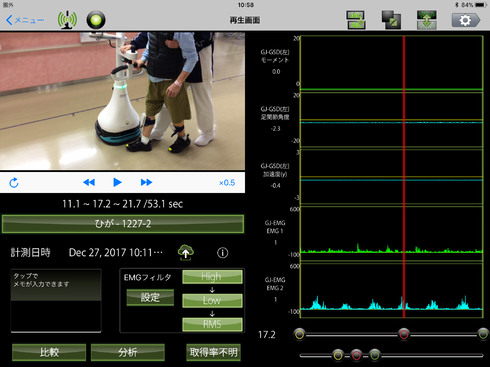Tap the loop replay icon
The image size is (490, 367).
pyautogui.click(x=14, y=183)
